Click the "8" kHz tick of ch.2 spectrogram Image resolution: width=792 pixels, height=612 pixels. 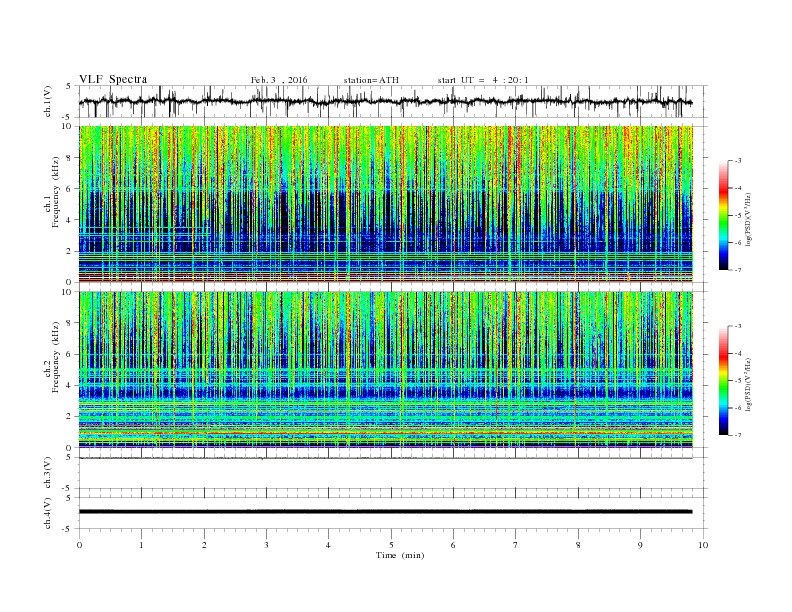point(69,323)
